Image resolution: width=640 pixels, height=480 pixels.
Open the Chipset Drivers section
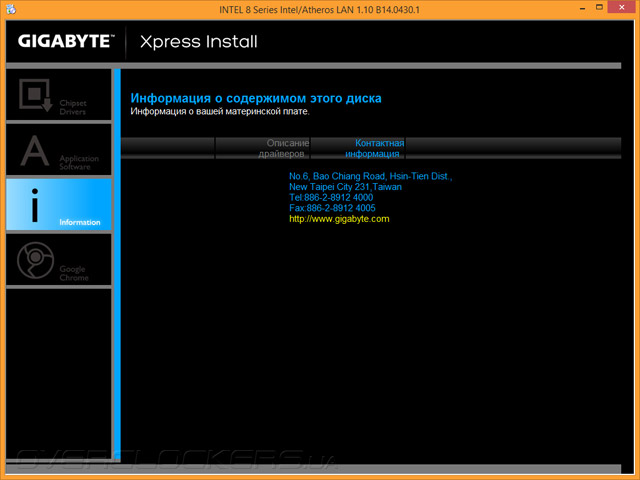59,95
